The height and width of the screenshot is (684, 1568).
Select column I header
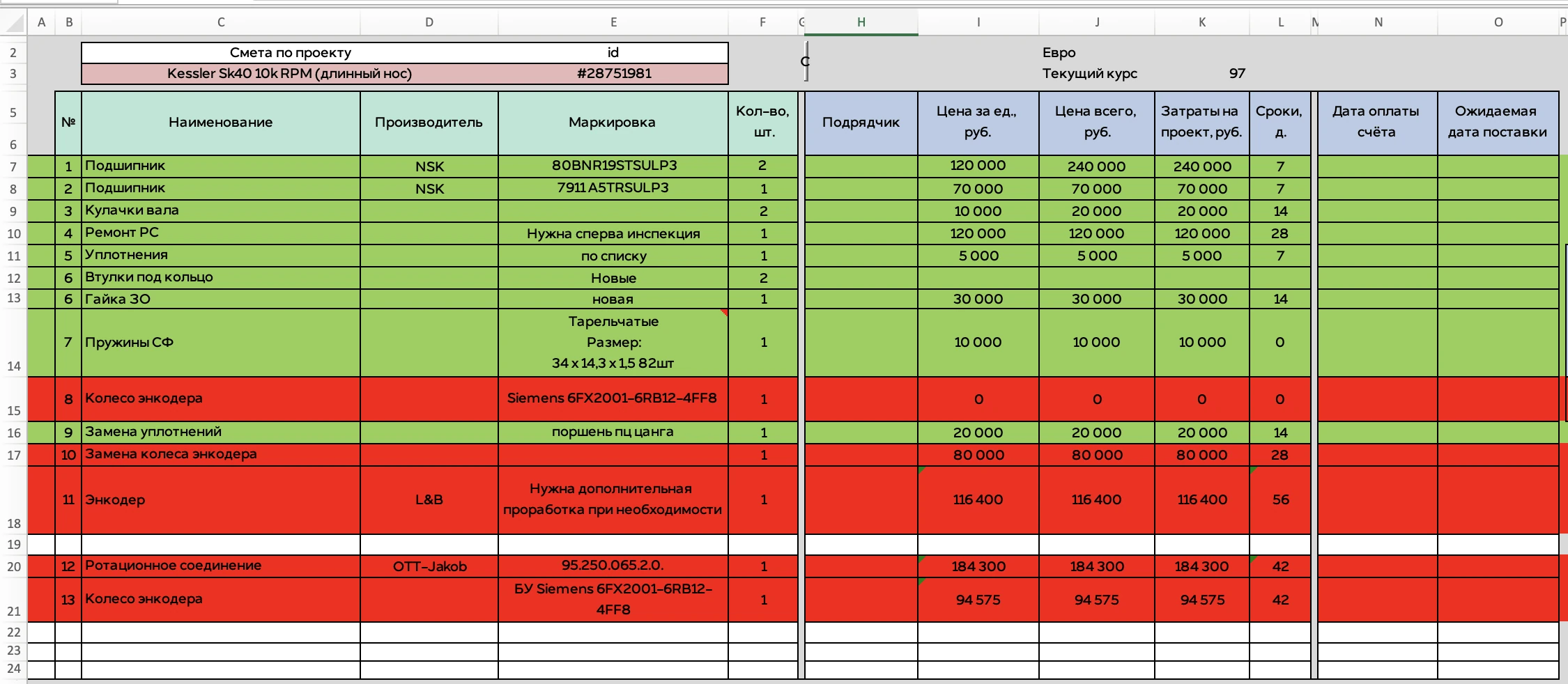click(x=978, y=22)
